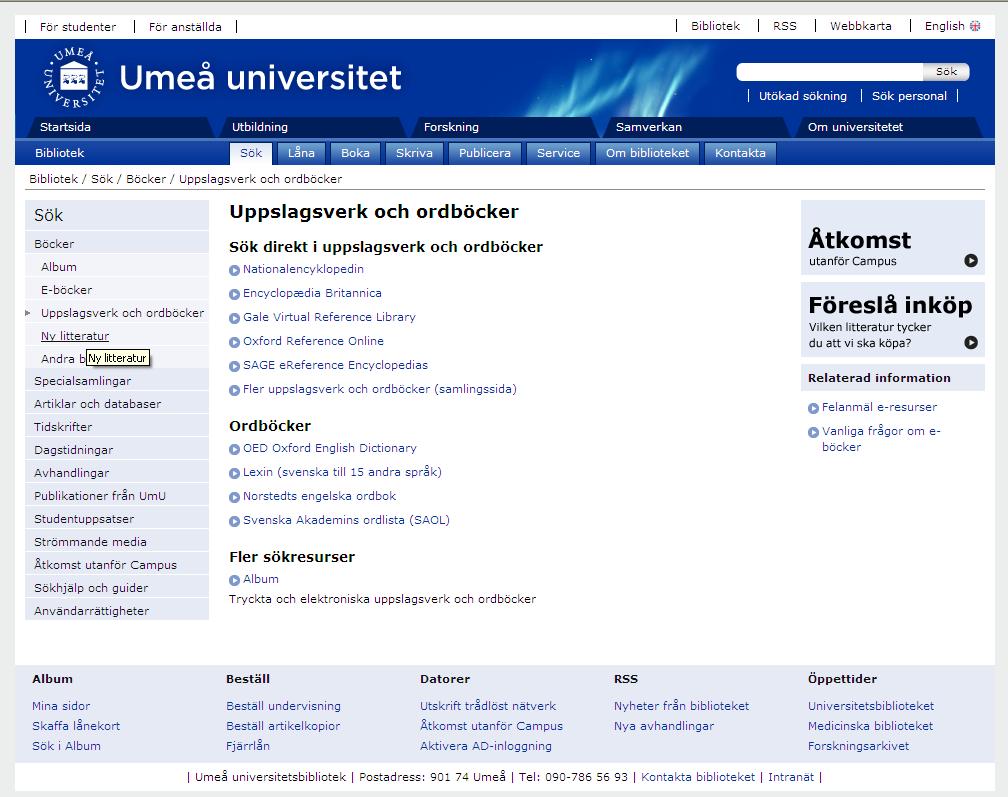Open RSS link in top bar

[x=784, y=26]
